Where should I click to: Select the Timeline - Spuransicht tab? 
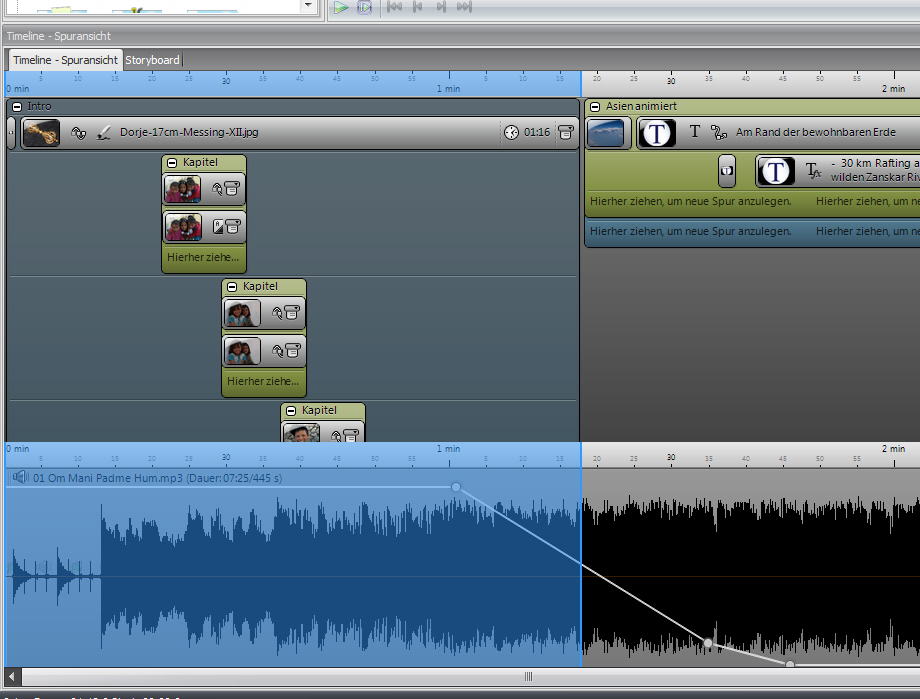pos(65,60)
